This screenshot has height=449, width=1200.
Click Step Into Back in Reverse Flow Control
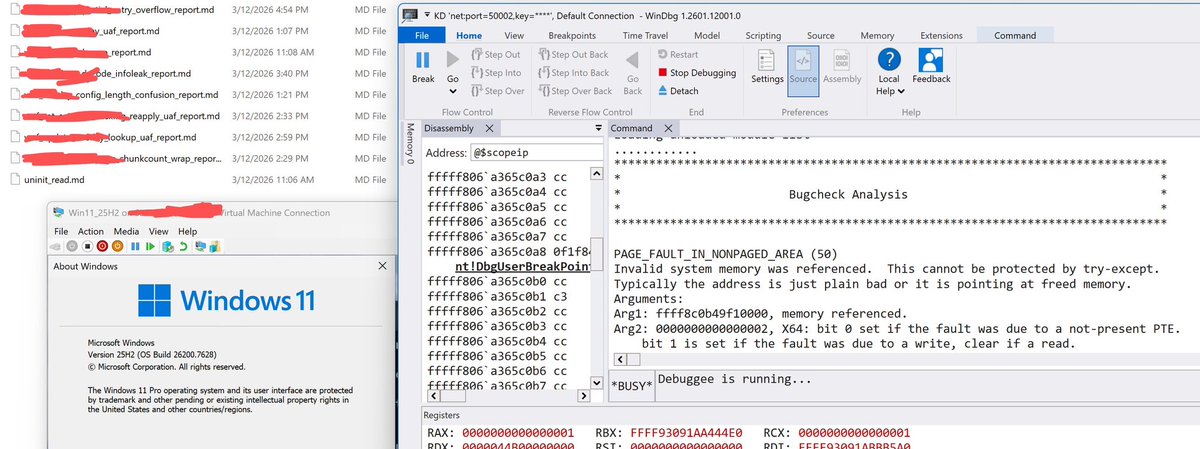point(573,73)
